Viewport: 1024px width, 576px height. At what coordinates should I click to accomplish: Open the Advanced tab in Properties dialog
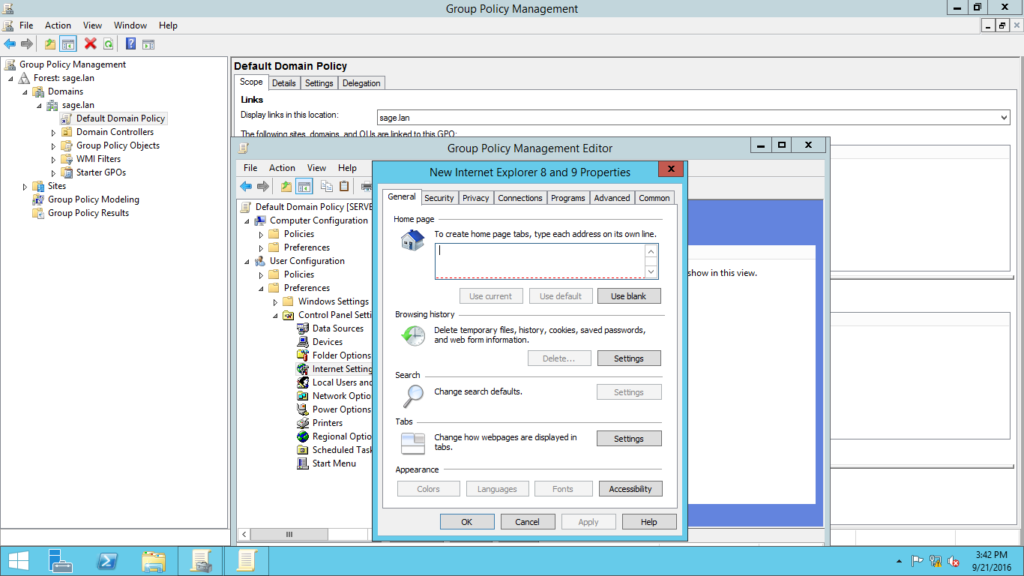coord(611,198)
